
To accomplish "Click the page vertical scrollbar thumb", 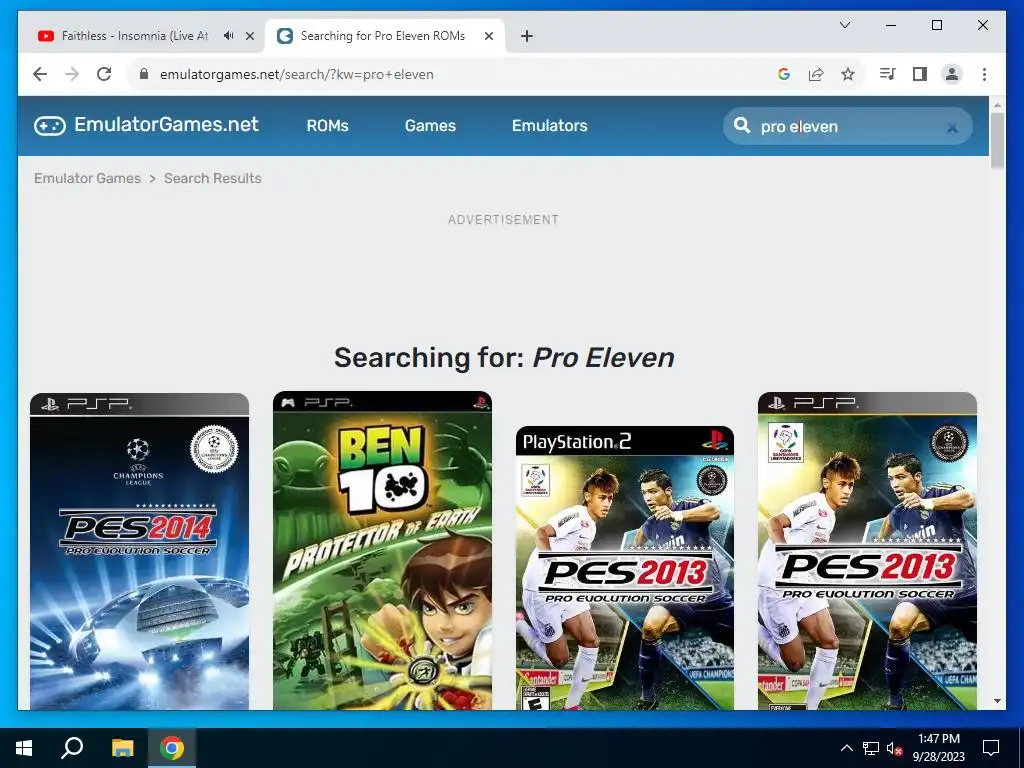I will pos(997,140).
